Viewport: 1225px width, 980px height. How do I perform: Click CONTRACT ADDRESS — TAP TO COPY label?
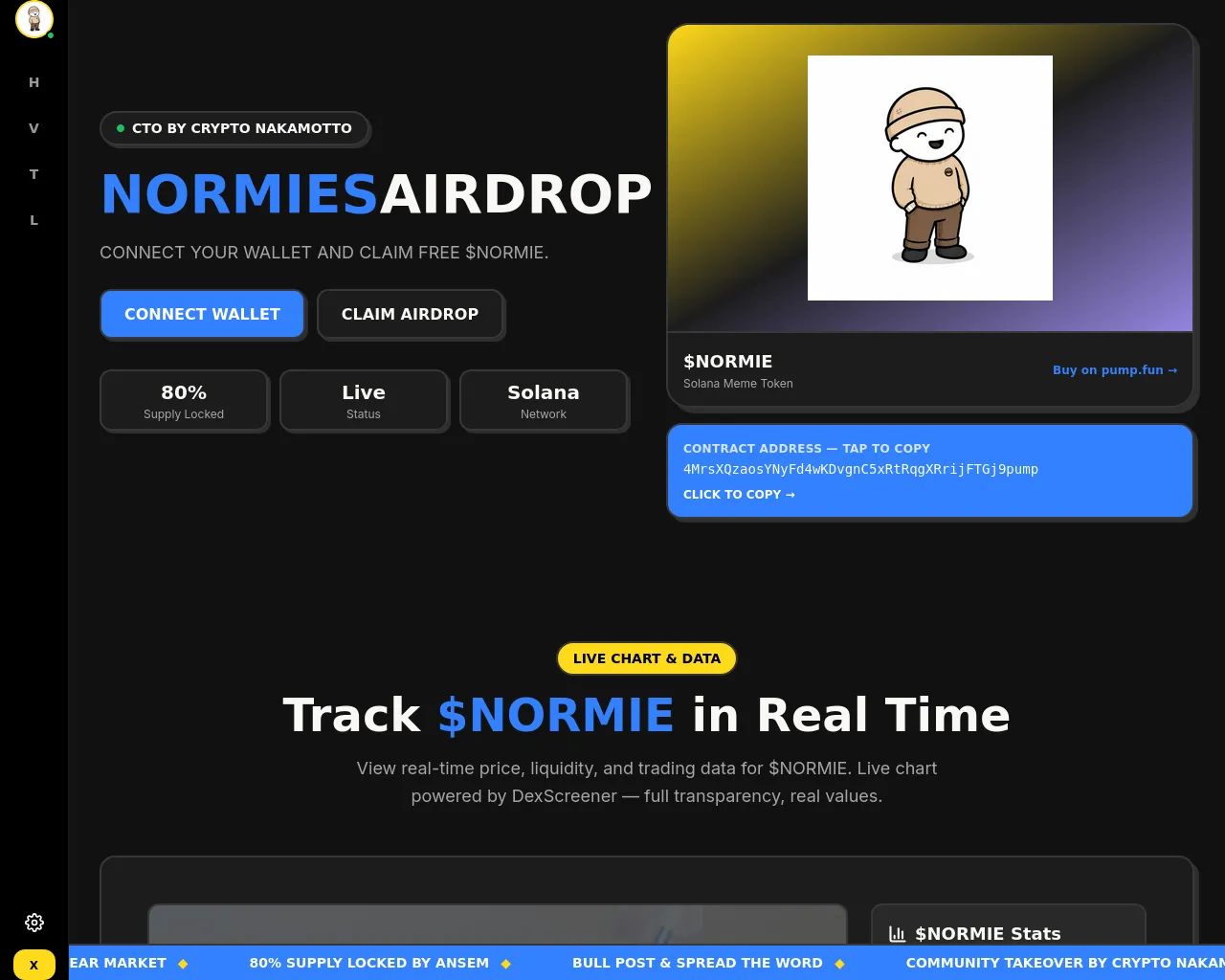coord(807,449)
